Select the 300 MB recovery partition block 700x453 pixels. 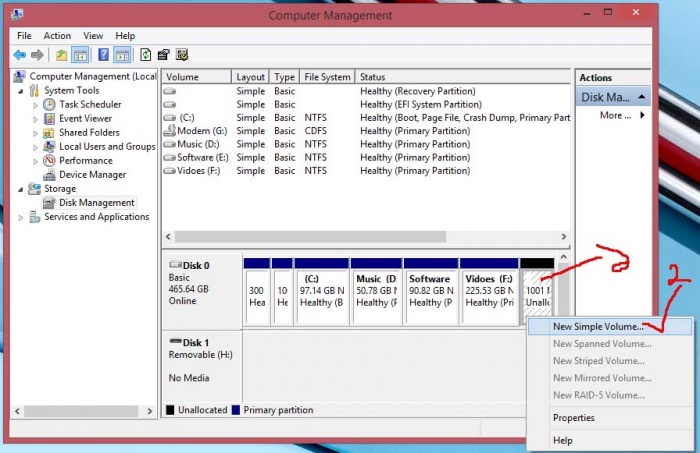tap(257, 291)
